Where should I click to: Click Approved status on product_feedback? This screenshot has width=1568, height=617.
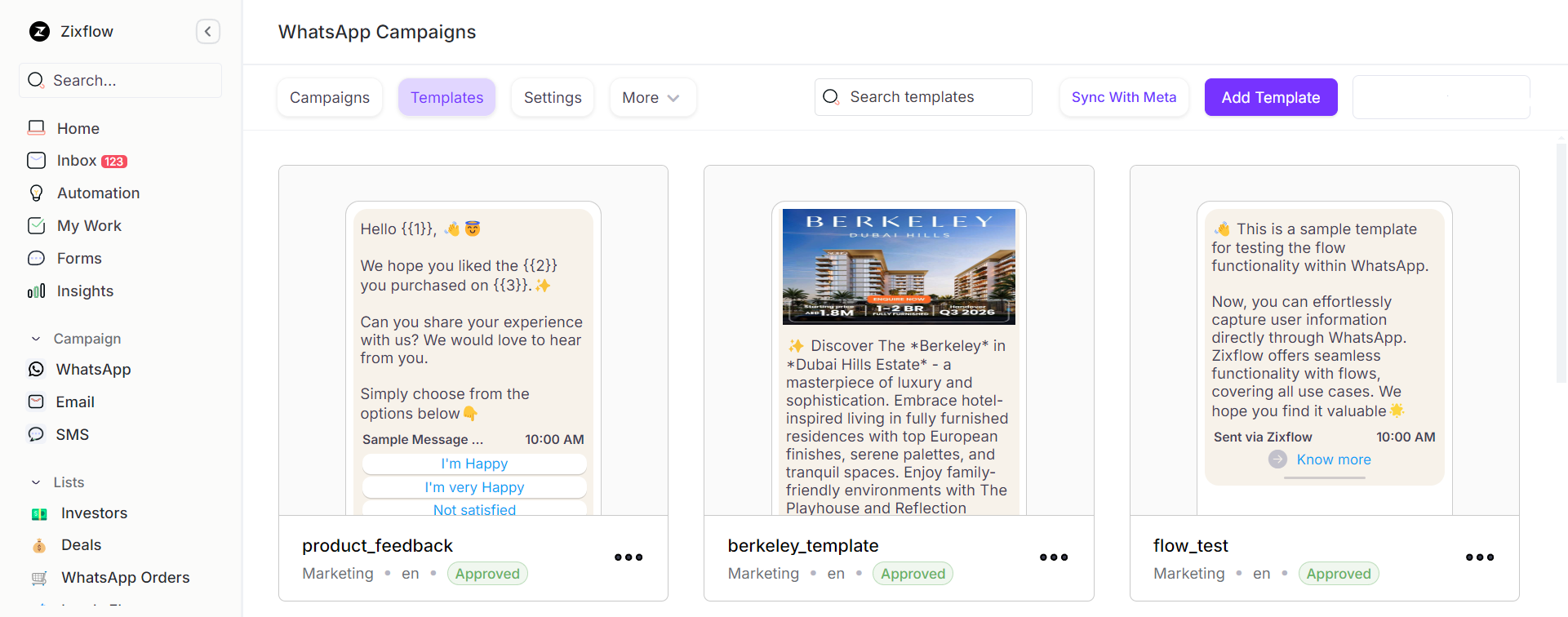487,574
